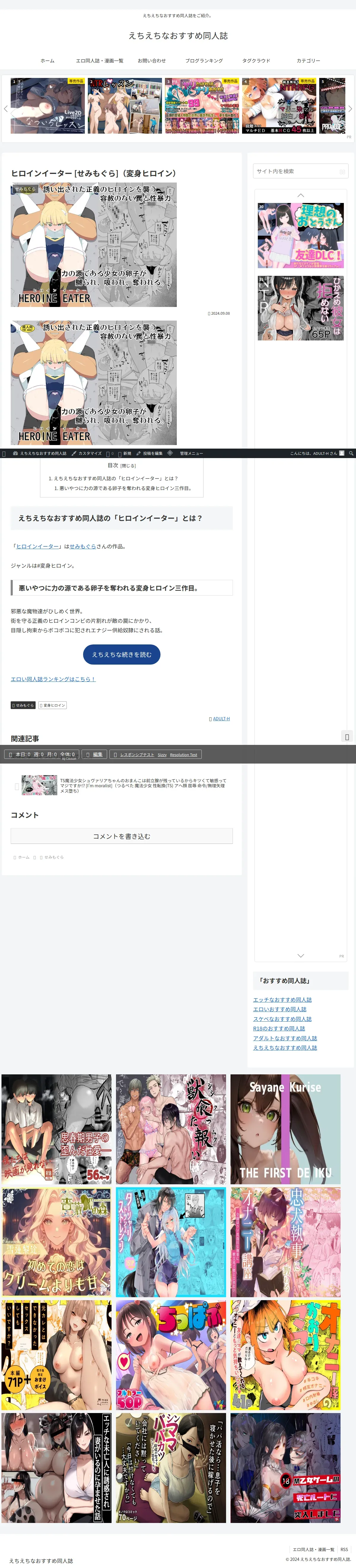Click 投稿を編集 in the admin bar
The width and height of the screenshot is (356, 1568).
[x=149, y=453]
